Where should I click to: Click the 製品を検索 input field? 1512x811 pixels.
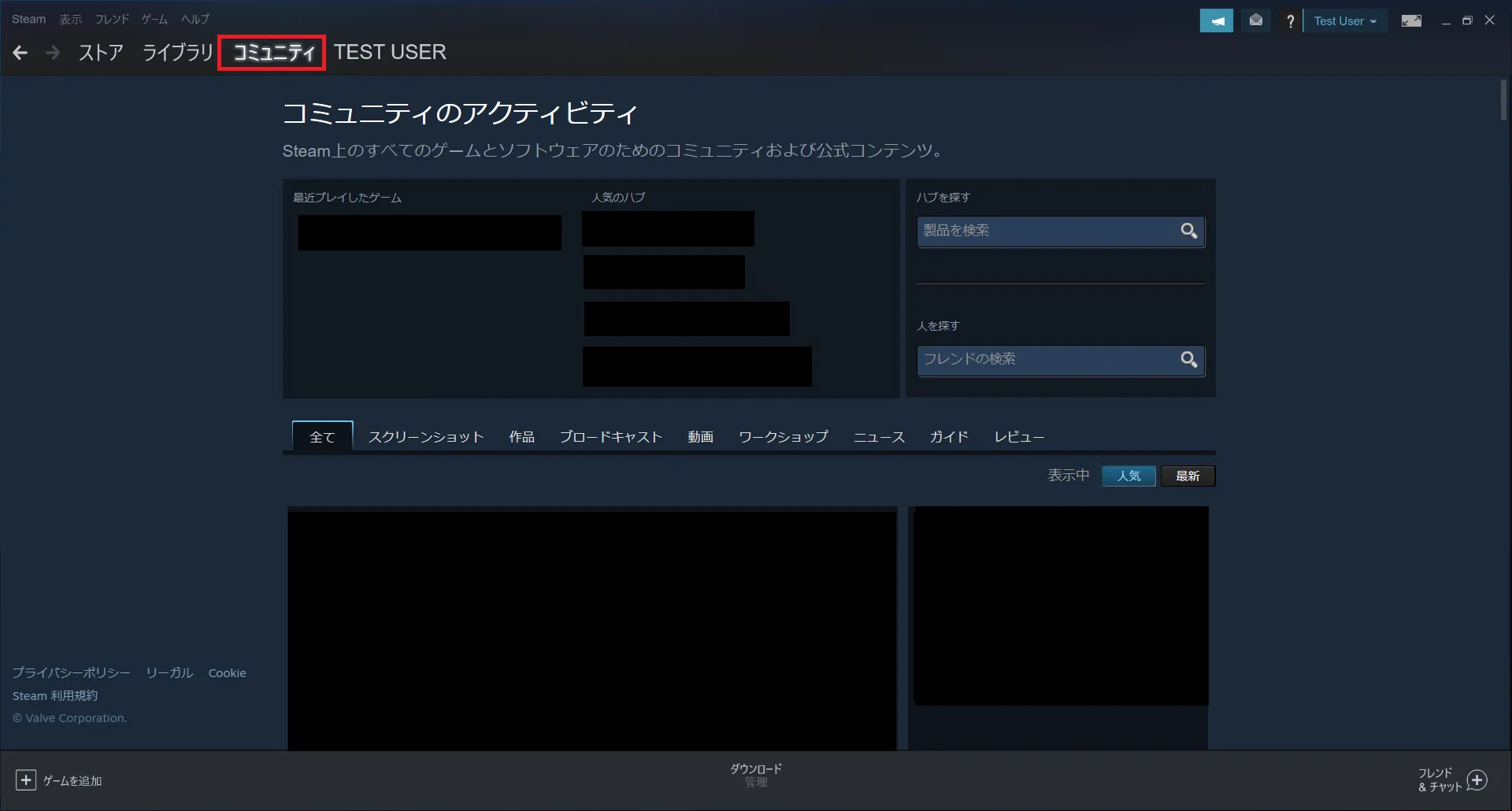tap(1061, 231)
